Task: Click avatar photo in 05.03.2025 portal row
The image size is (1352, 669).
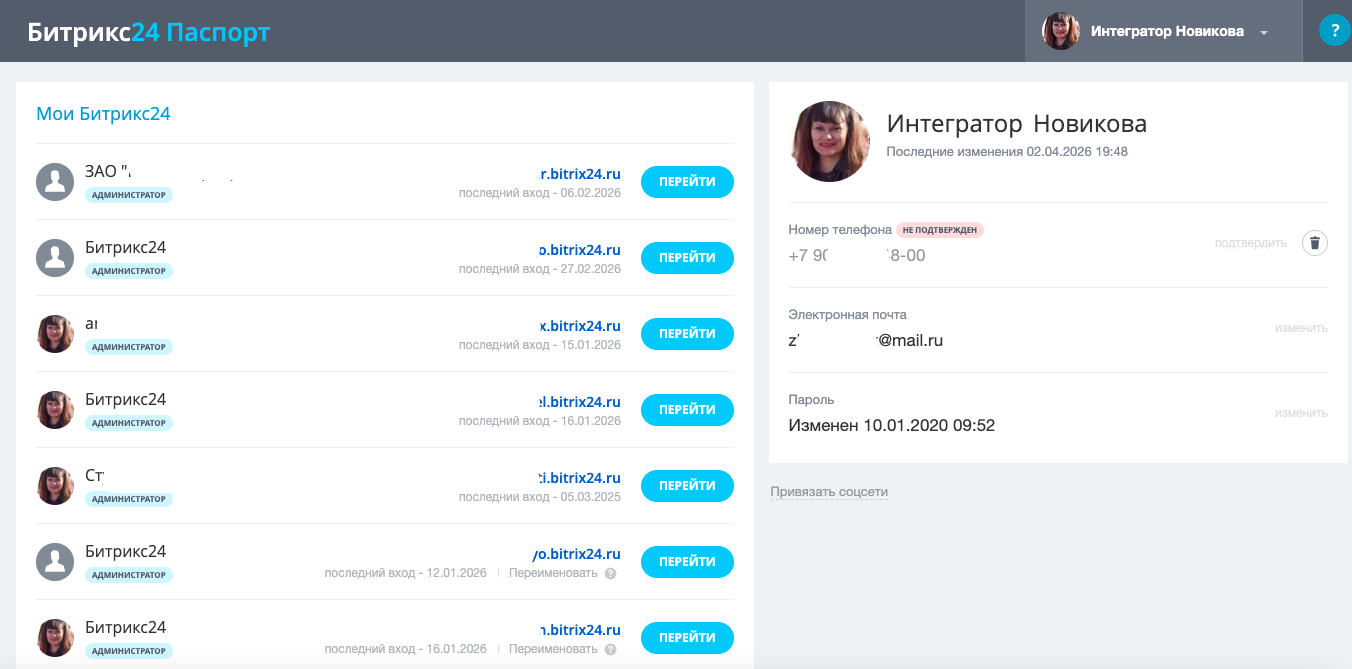Action: pos(55,486)
